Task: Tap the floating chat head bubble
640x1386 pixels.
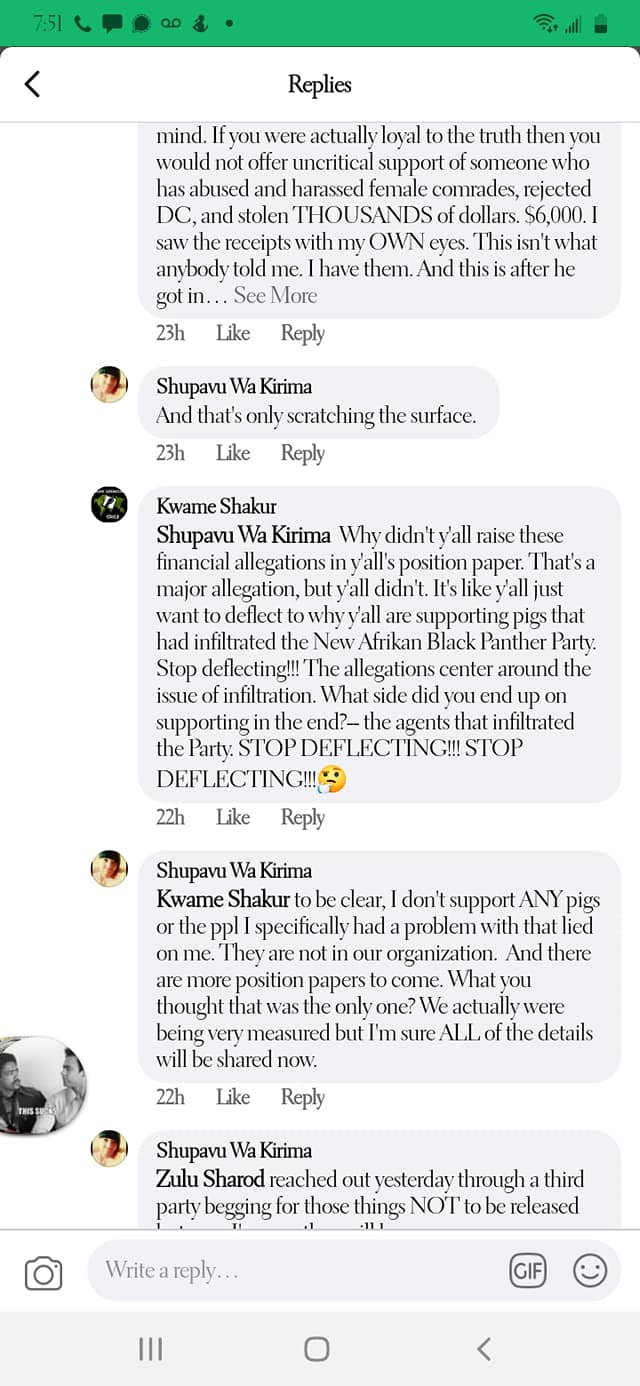Action: click(x=40, y=1085)
